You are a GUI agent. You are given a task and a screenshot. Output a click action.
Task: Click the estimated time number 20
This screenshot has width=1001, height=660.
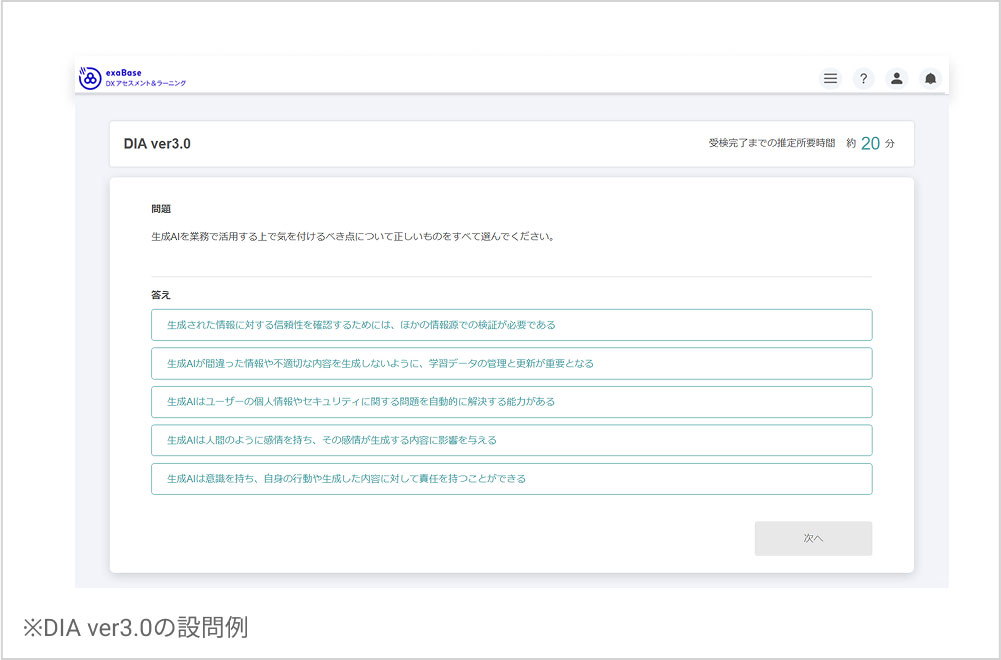[870, 144]
